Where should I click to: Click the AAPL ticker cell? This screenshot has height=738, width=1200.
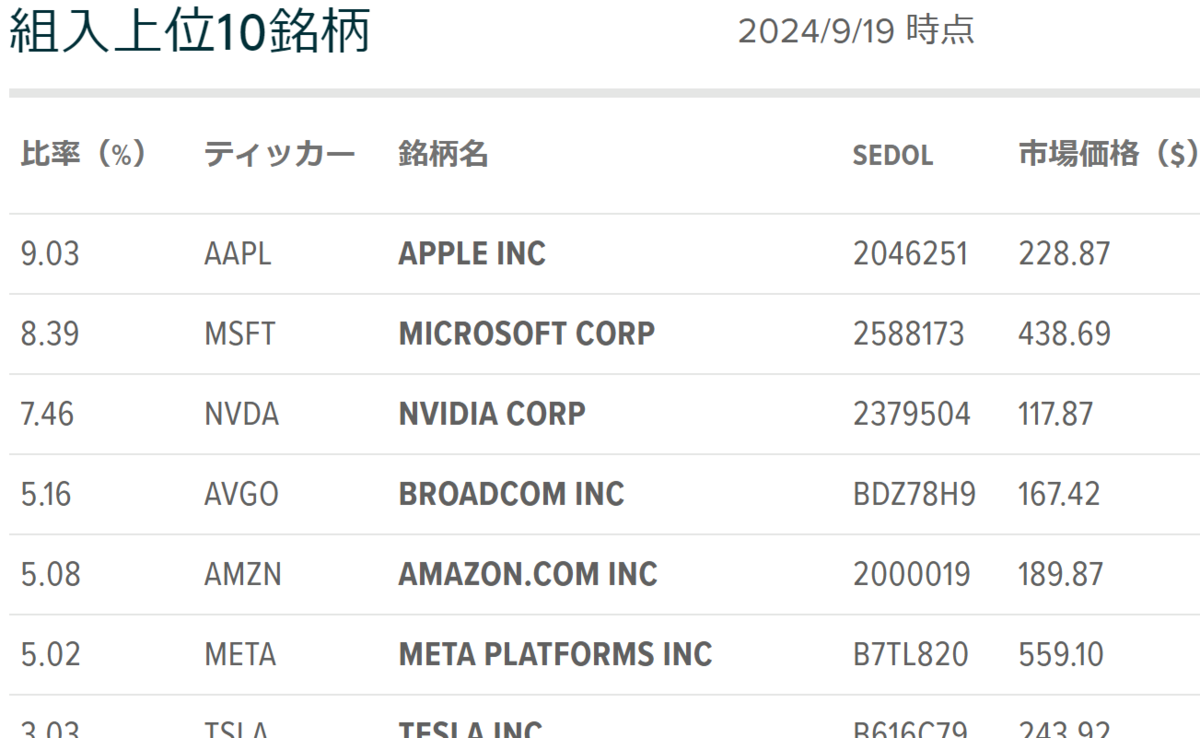237,254
